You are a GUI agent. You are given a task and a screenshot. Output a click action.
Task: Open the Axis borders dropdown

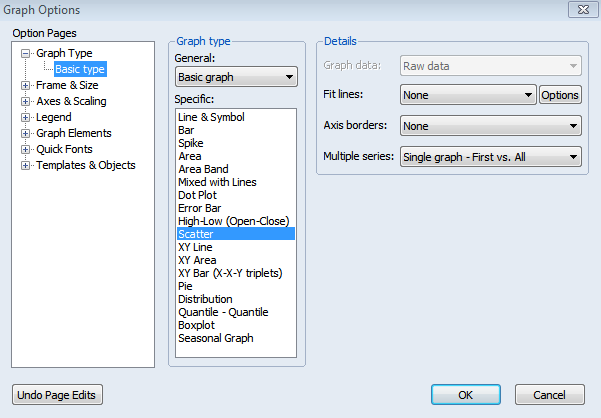pyautogui.click(x=490, y=126)
